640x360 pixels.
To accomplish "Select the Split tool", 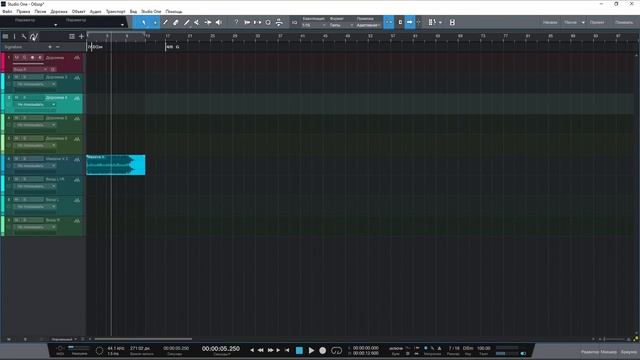I will point(165,22).
